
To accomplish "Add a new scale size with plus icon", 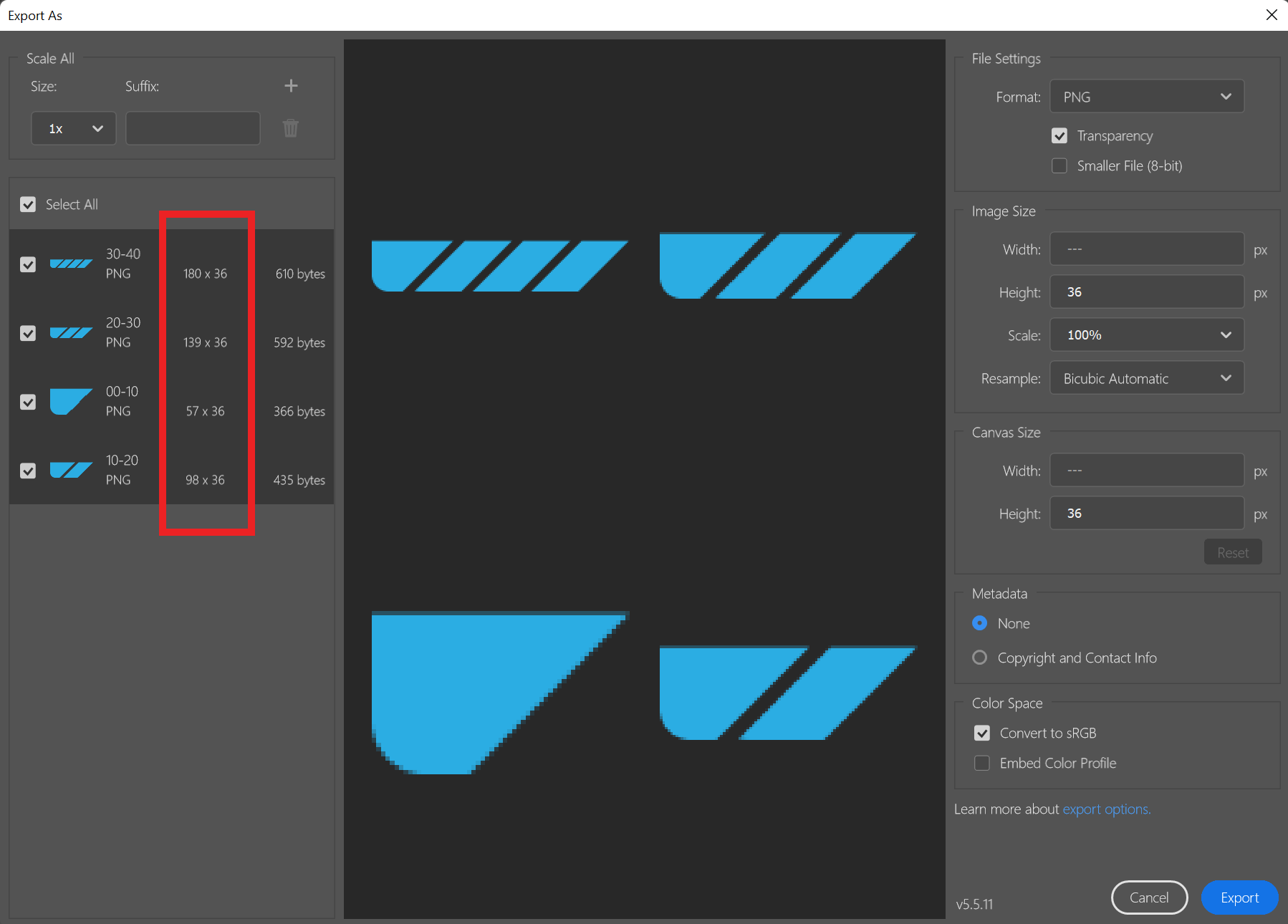I will 291,86.
